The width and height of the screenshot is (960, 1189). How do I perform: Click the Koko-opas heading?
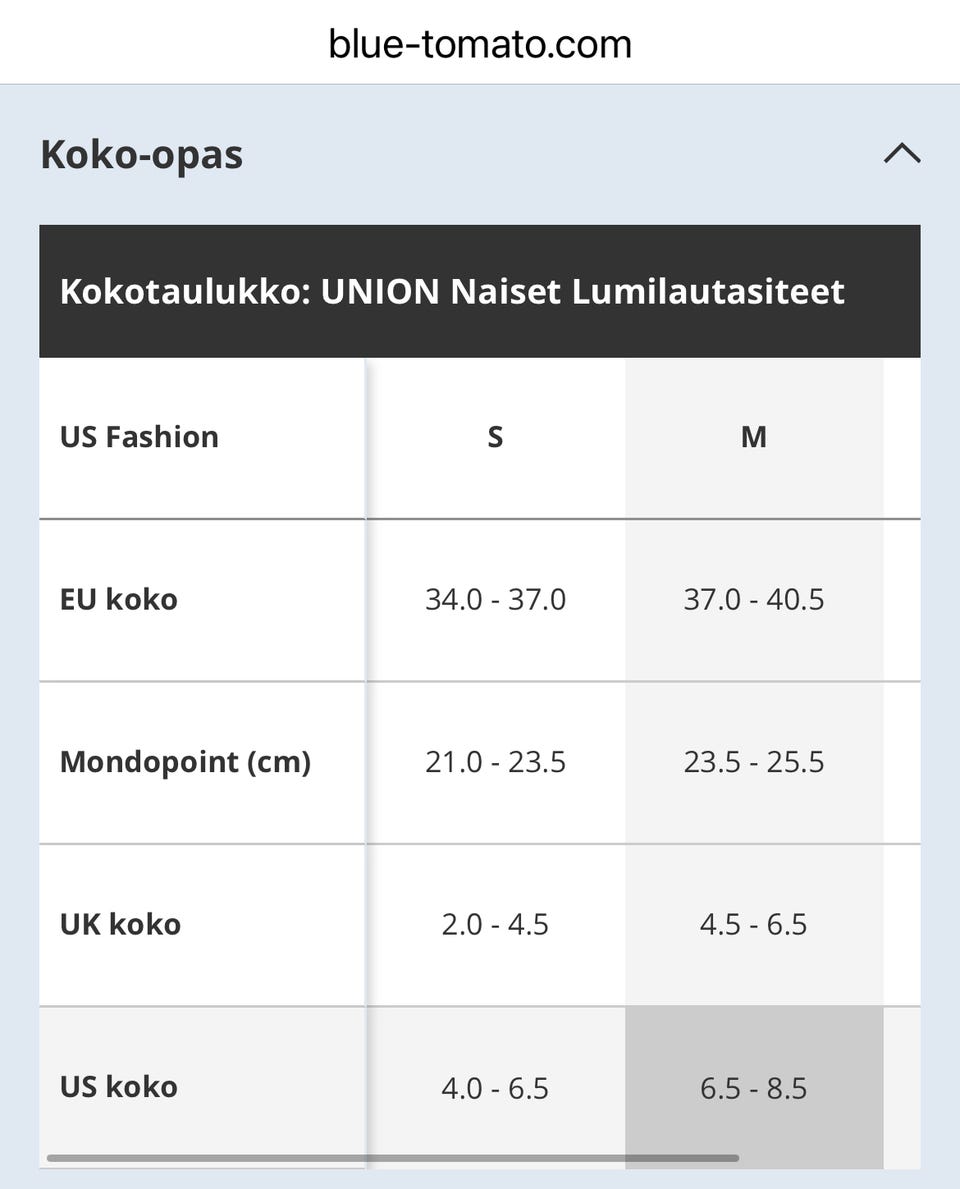pyautogui.click(x=142, y=155)
